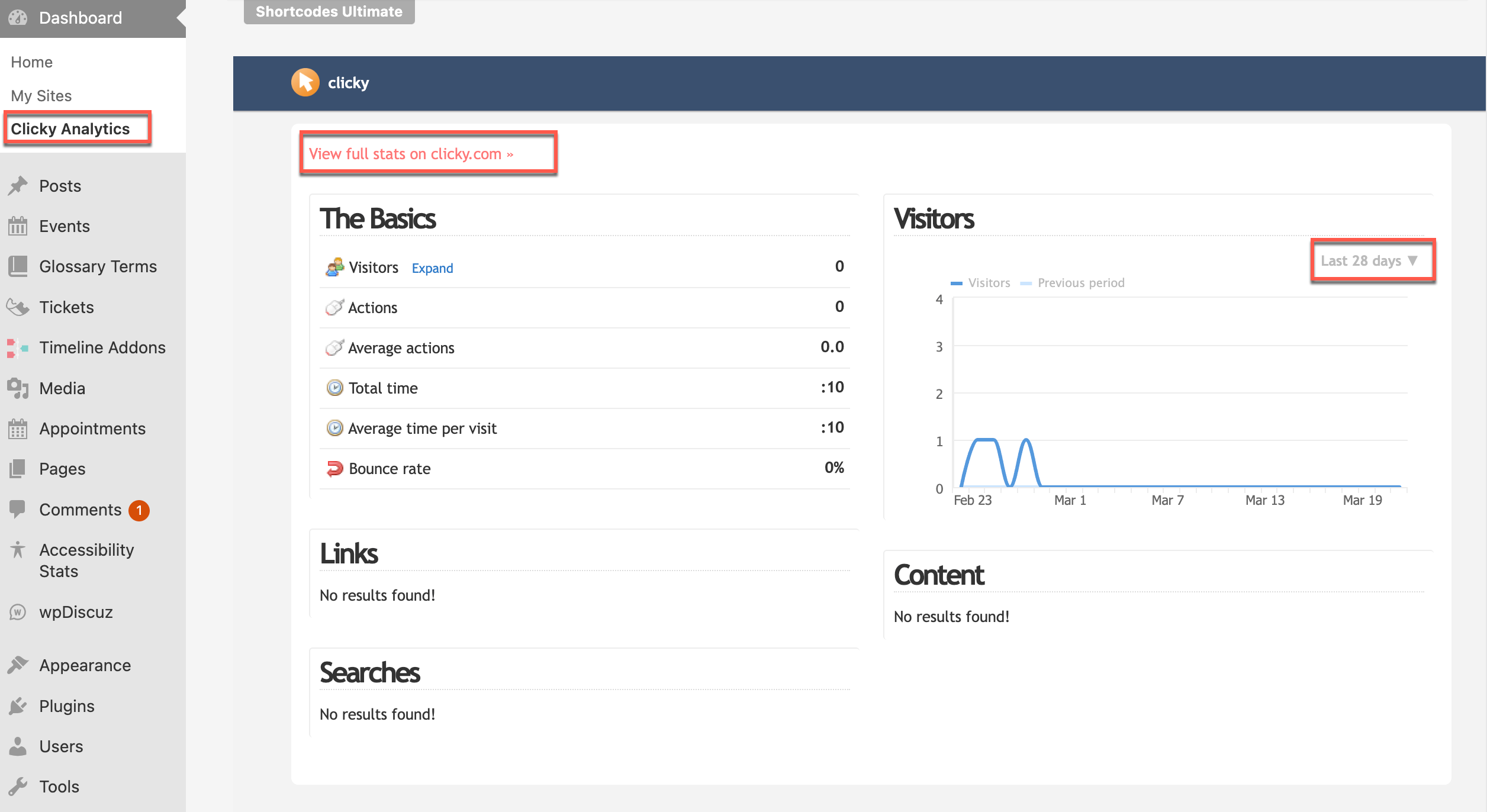Click the Shortcodes Ultimate button
Viewport: 1487px width, 812px height.
pos(329,11)
